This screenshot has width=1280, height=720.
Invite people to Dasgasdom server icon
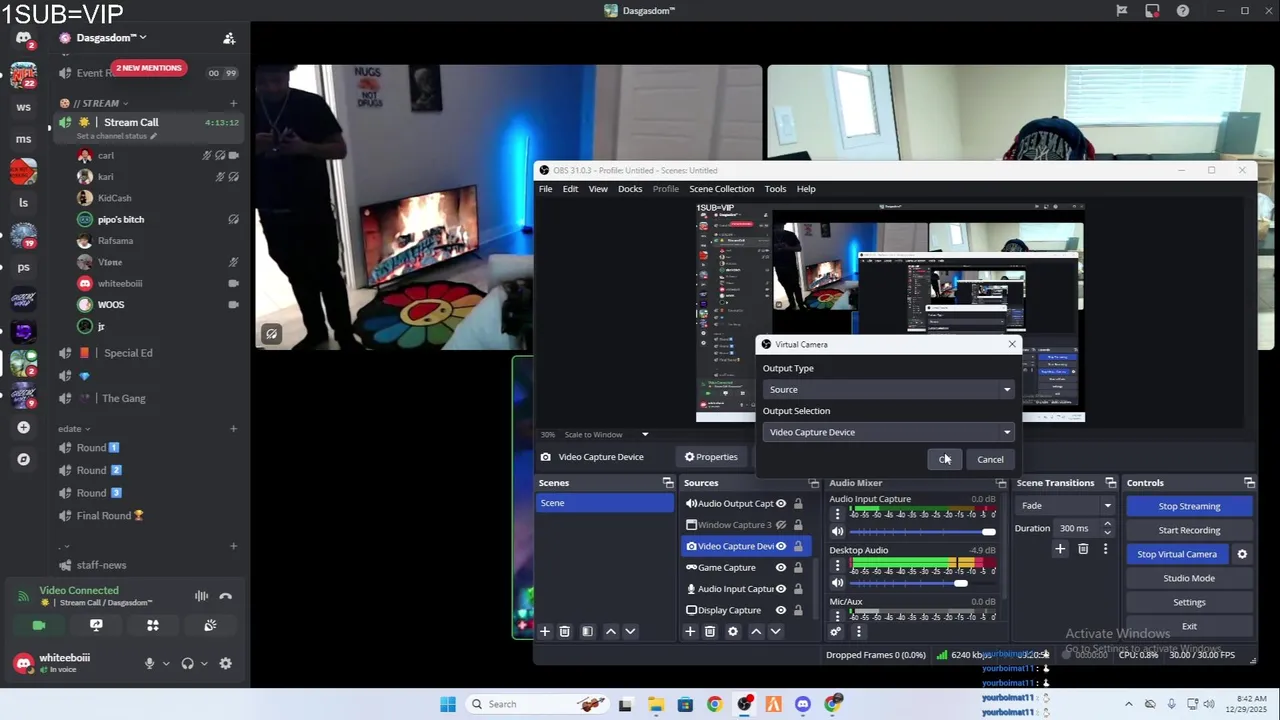coord(229,38)
